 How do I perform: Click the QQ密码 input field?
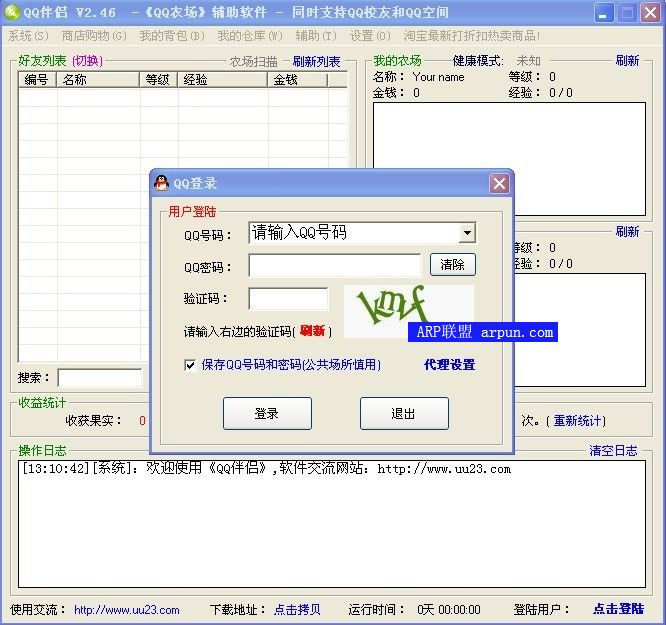coord(335,266)
